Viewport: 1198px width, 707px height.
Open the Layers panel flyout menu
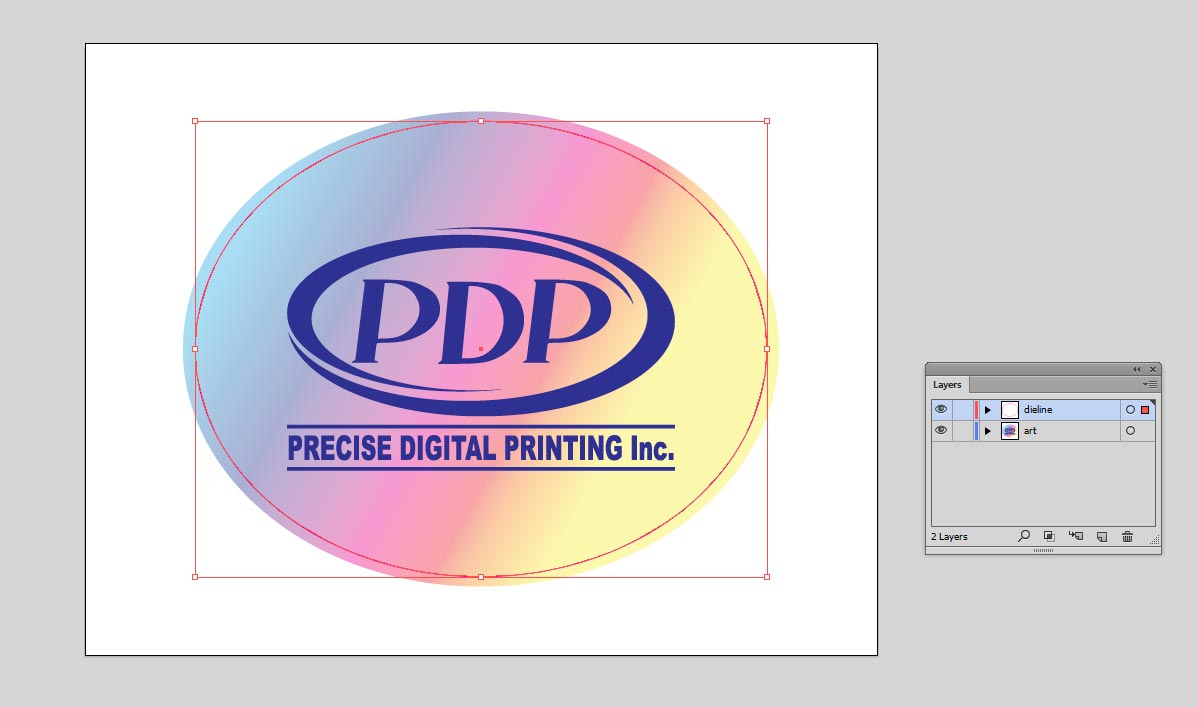point(1150,384)
